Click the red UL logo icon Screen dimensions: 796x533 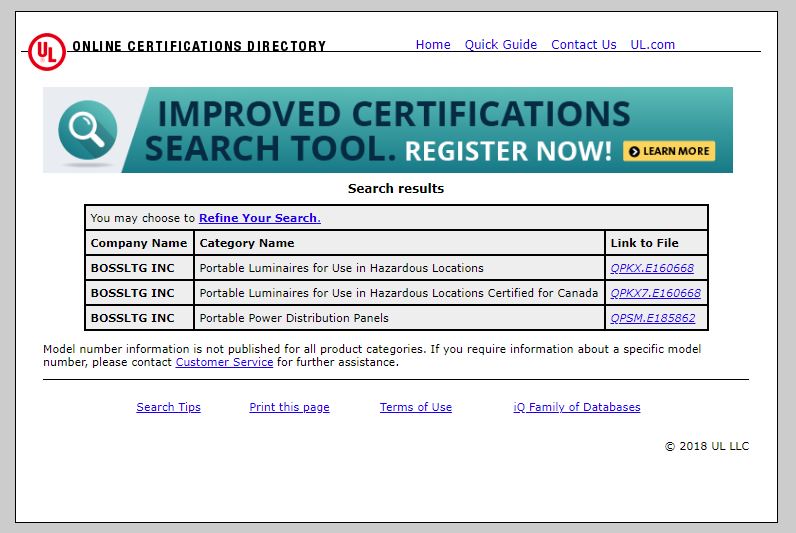coord(46,52)
